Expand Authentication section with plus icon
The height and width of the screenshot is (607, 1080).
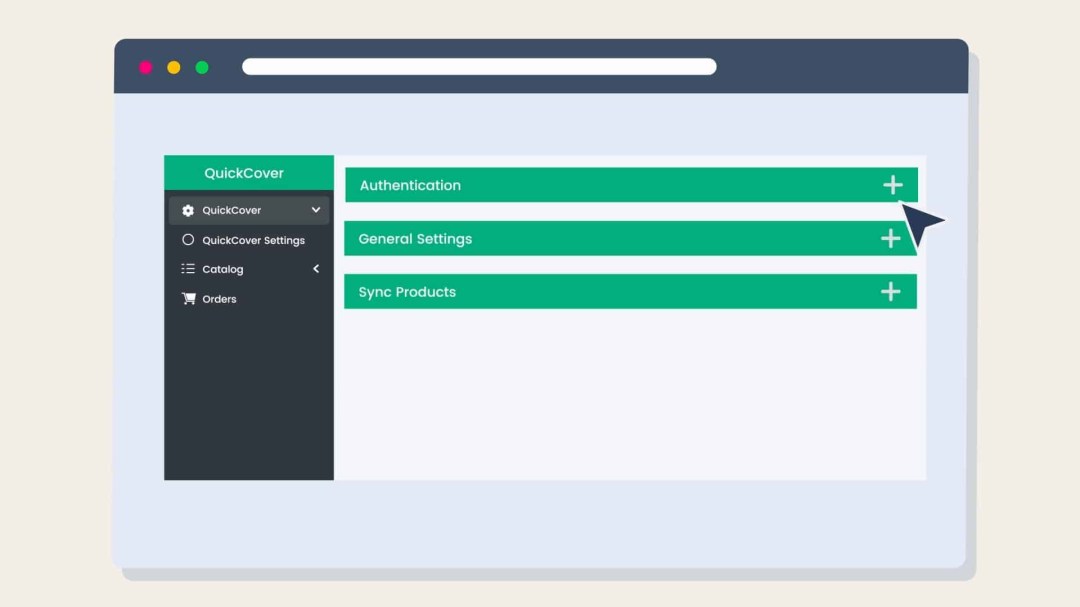(893, 185)
